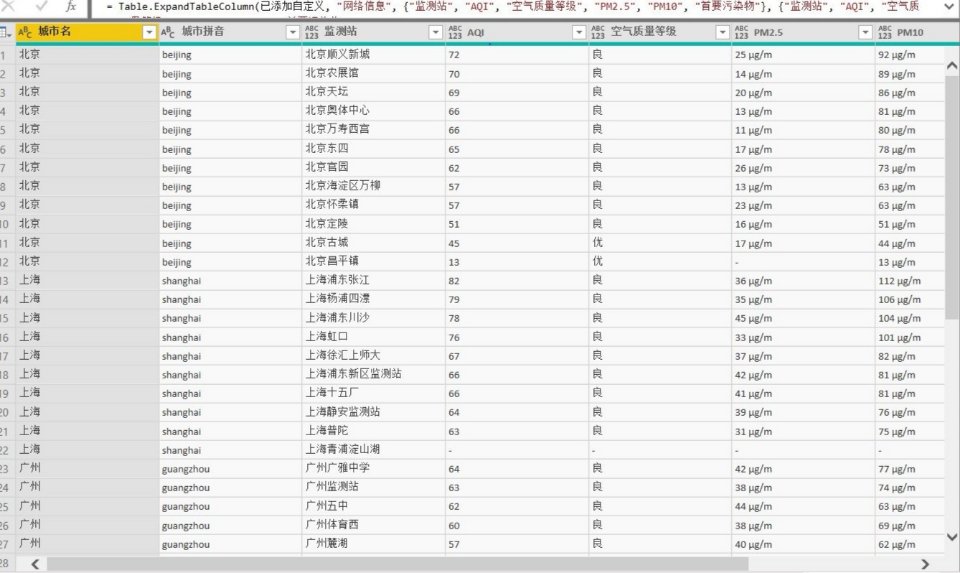Click the cell 北京奥体中心
The width and height of the screenshot is (960, 573).
373,111
